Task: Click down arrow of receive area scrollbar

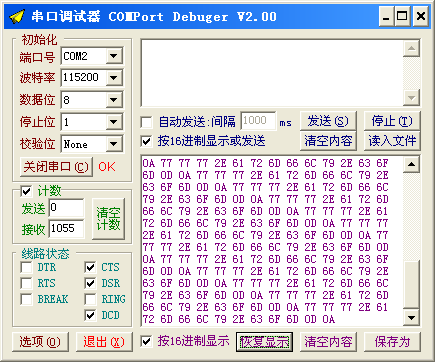Action: 411,318
